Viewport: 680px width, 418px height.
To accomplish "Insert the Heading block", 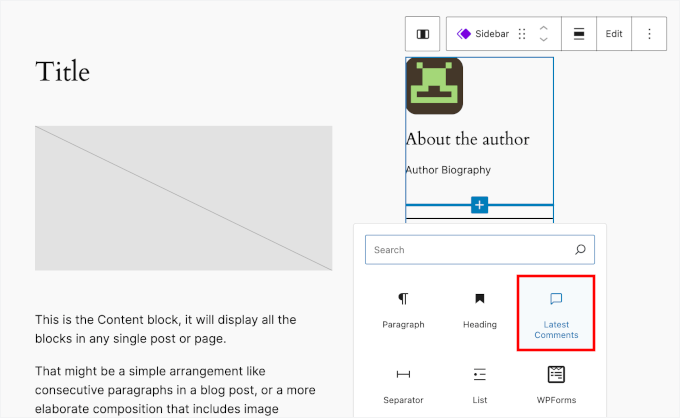I will pyautogui.click(x=479, y=310).
